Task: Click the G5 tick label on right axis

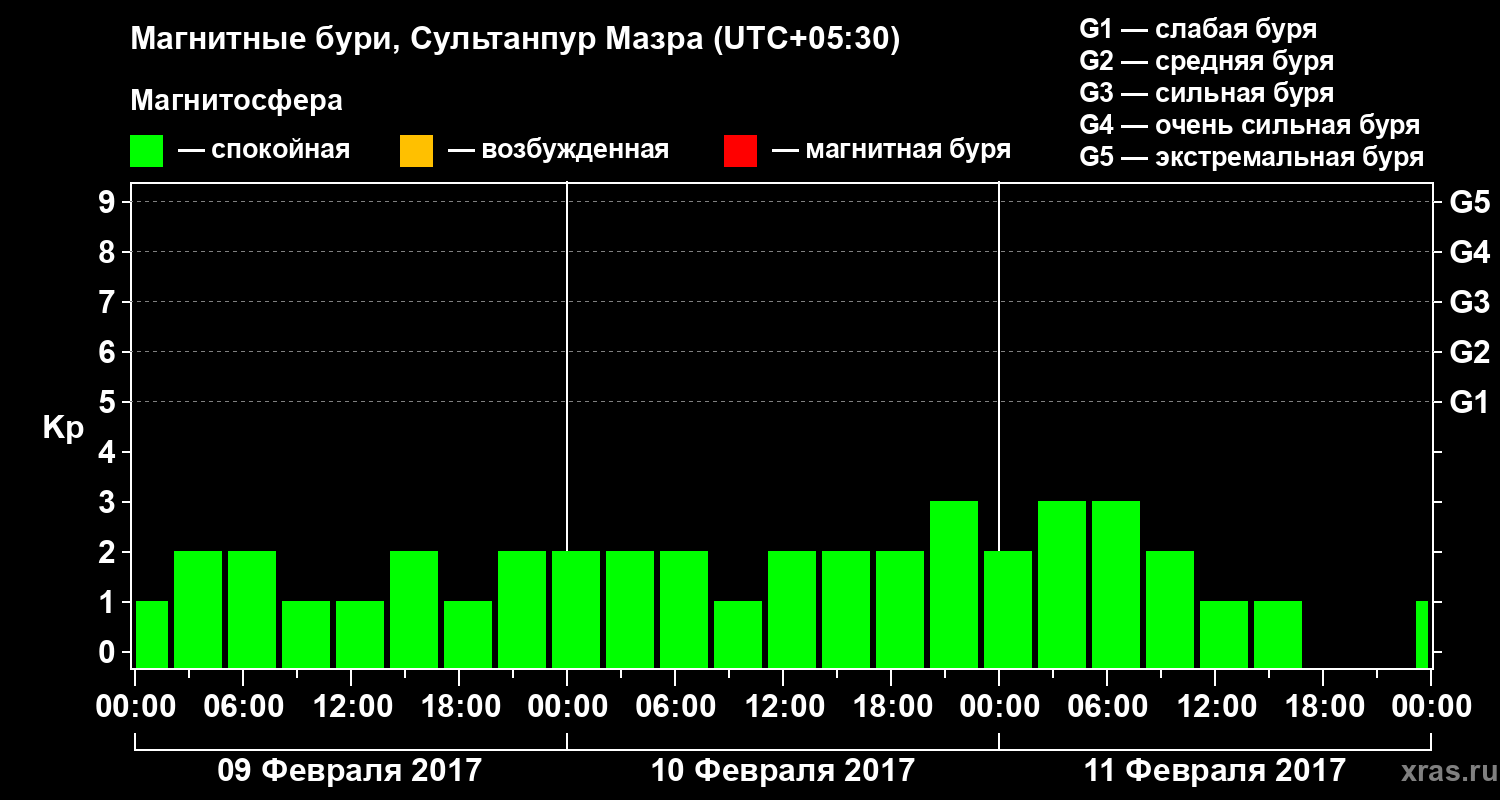Action: tap(1469, 202)
